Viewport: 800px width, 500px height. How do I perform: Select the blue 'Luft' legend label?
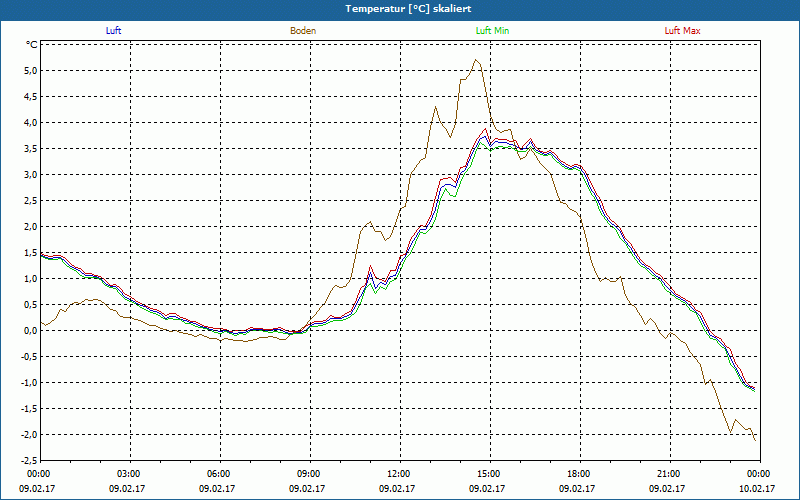[x=113, y=31]
